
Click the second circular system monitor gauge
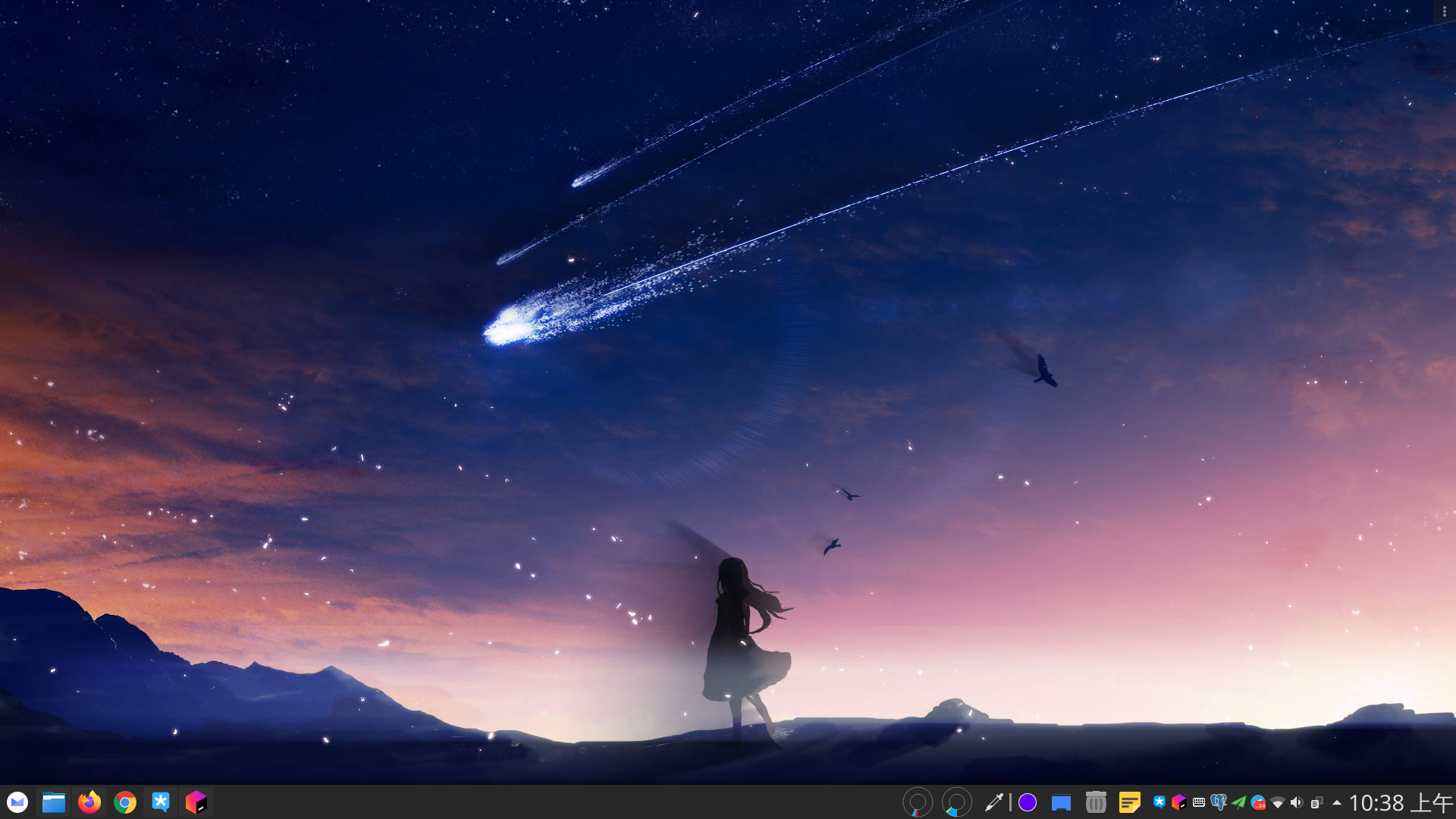[x=956, y=802]
